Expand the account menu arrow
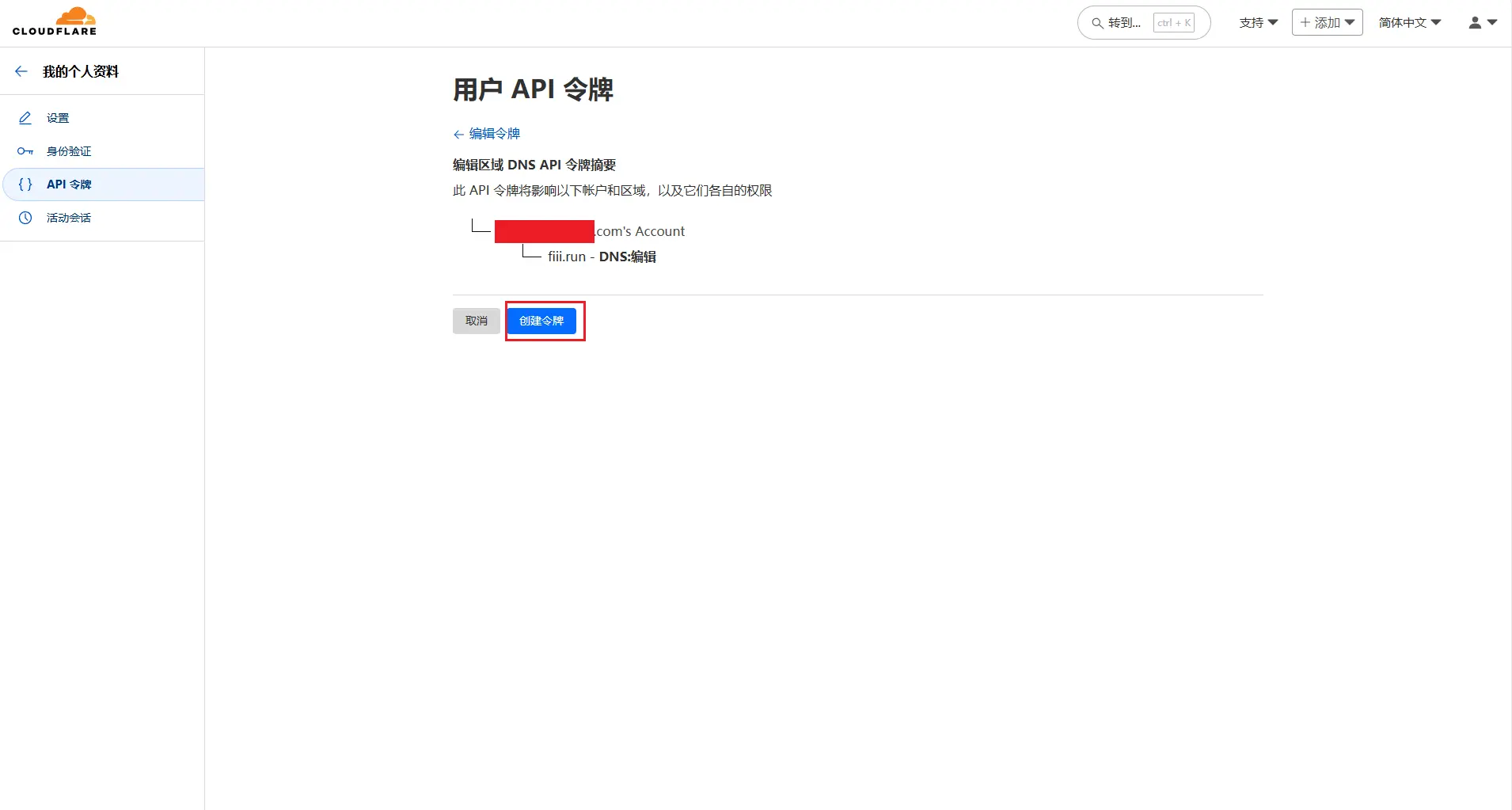This screenshot has height=810, width=1512. pyautogui.click(x=1492, y=23)
